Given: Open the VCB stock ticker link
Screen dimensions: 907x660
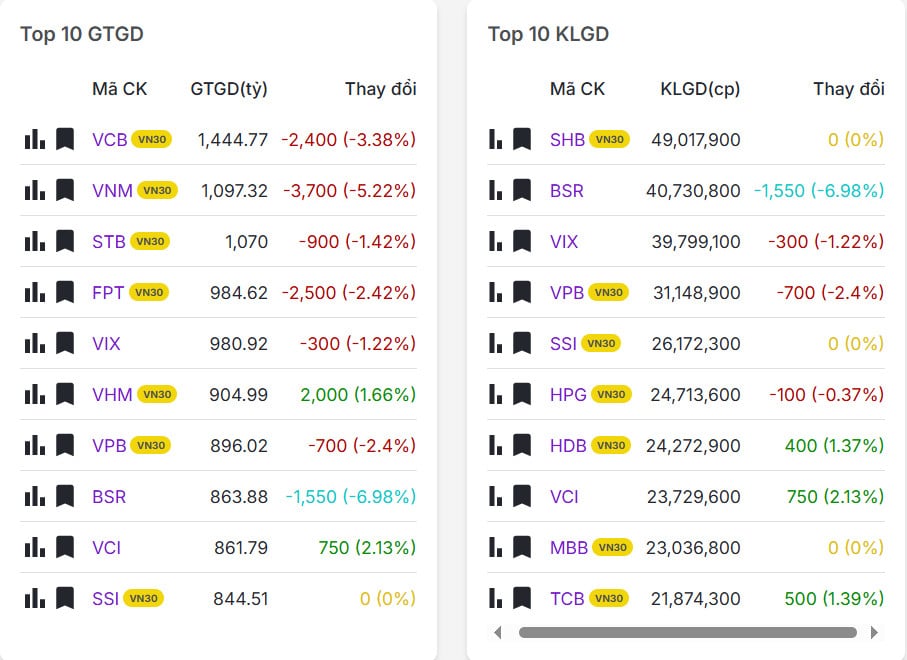Looking at the screenshot, I should point(110,140).
